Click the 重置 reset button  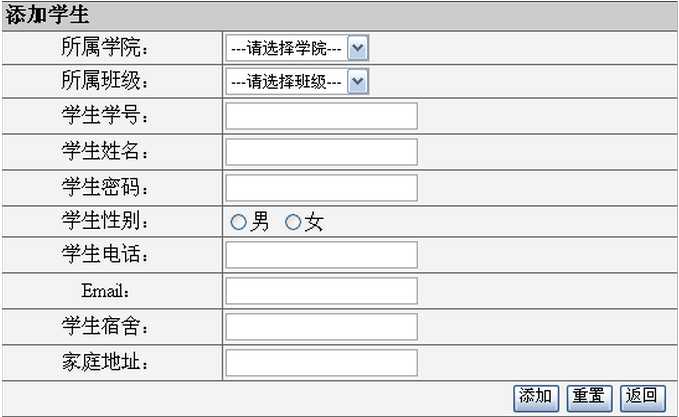(x=589, y=397)
